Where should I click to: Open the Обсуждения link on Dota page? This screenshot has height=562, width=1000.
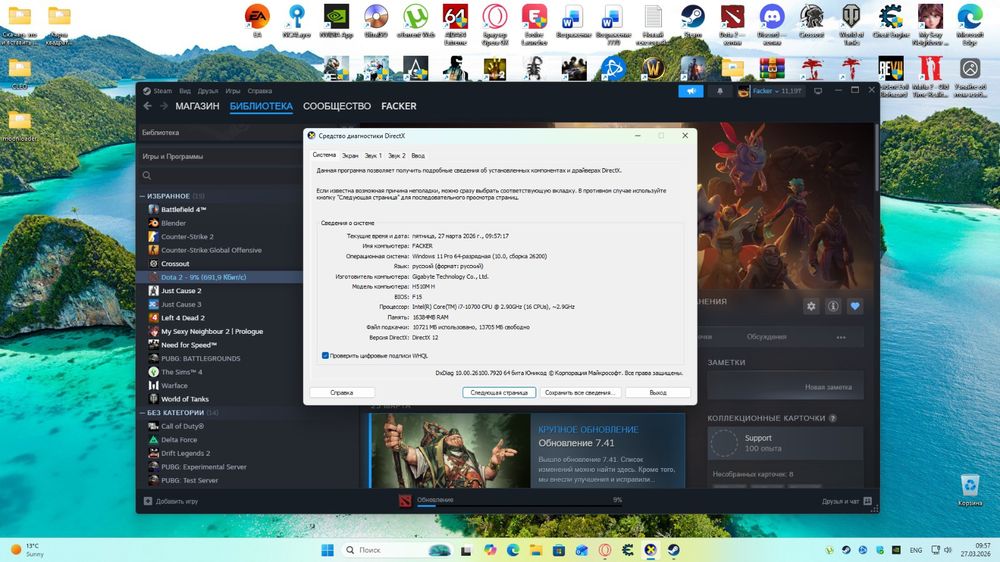coord(766,337)
